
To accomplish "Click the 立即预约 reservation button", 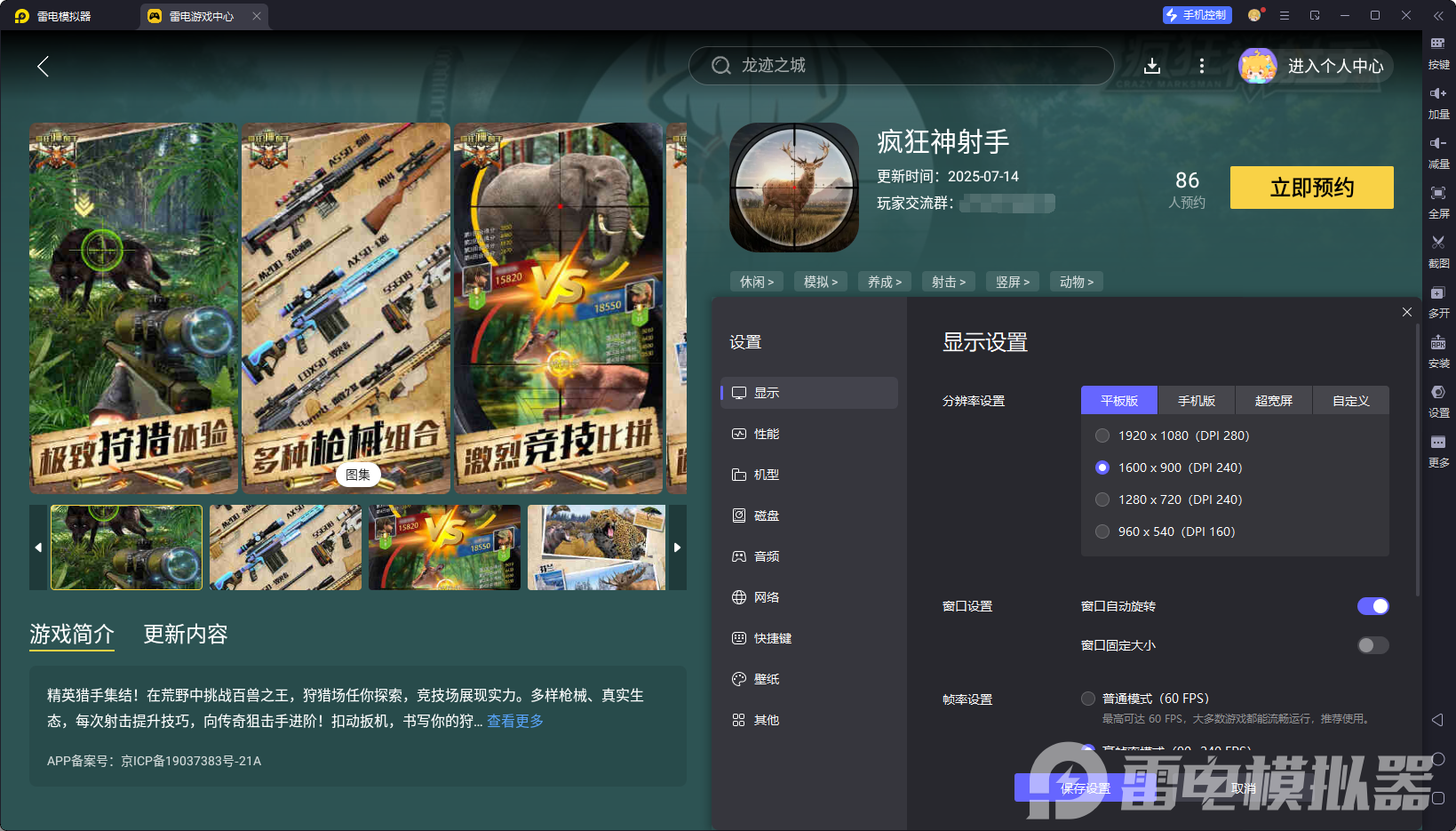I will pos(1311,188).
